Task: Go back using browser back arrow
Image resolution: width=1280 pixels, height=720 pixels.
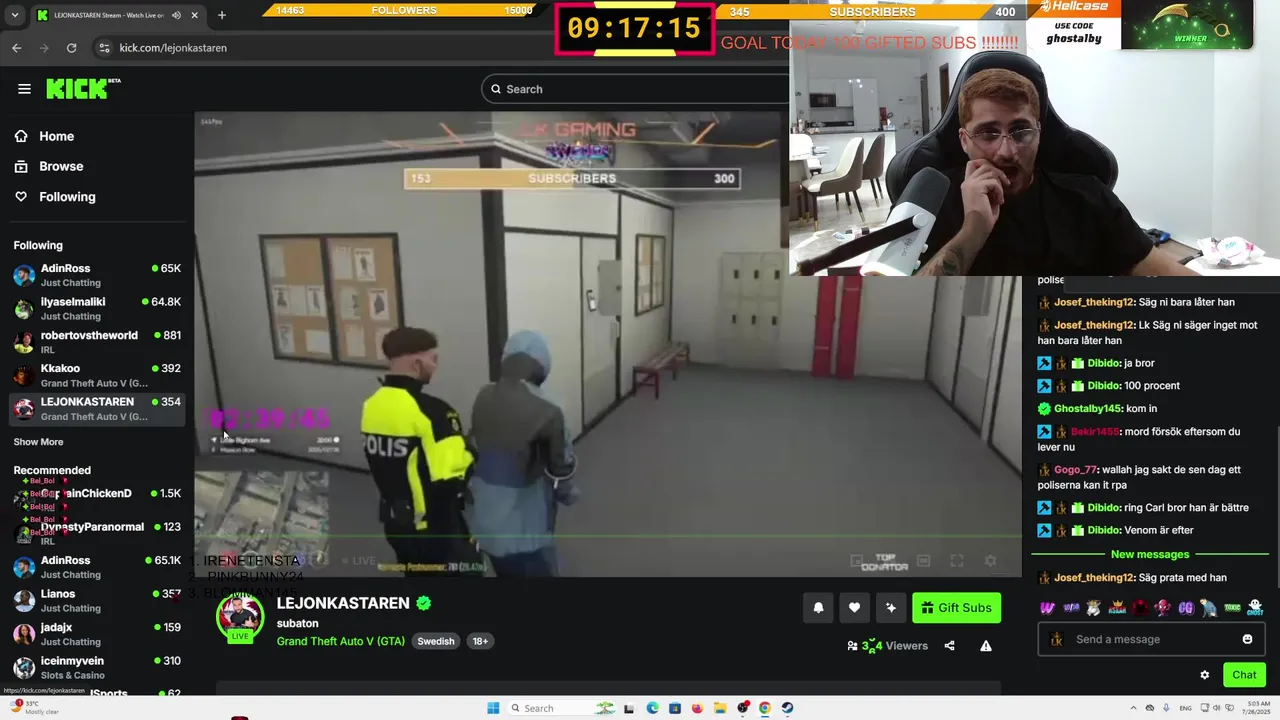Action: point(17,48)
